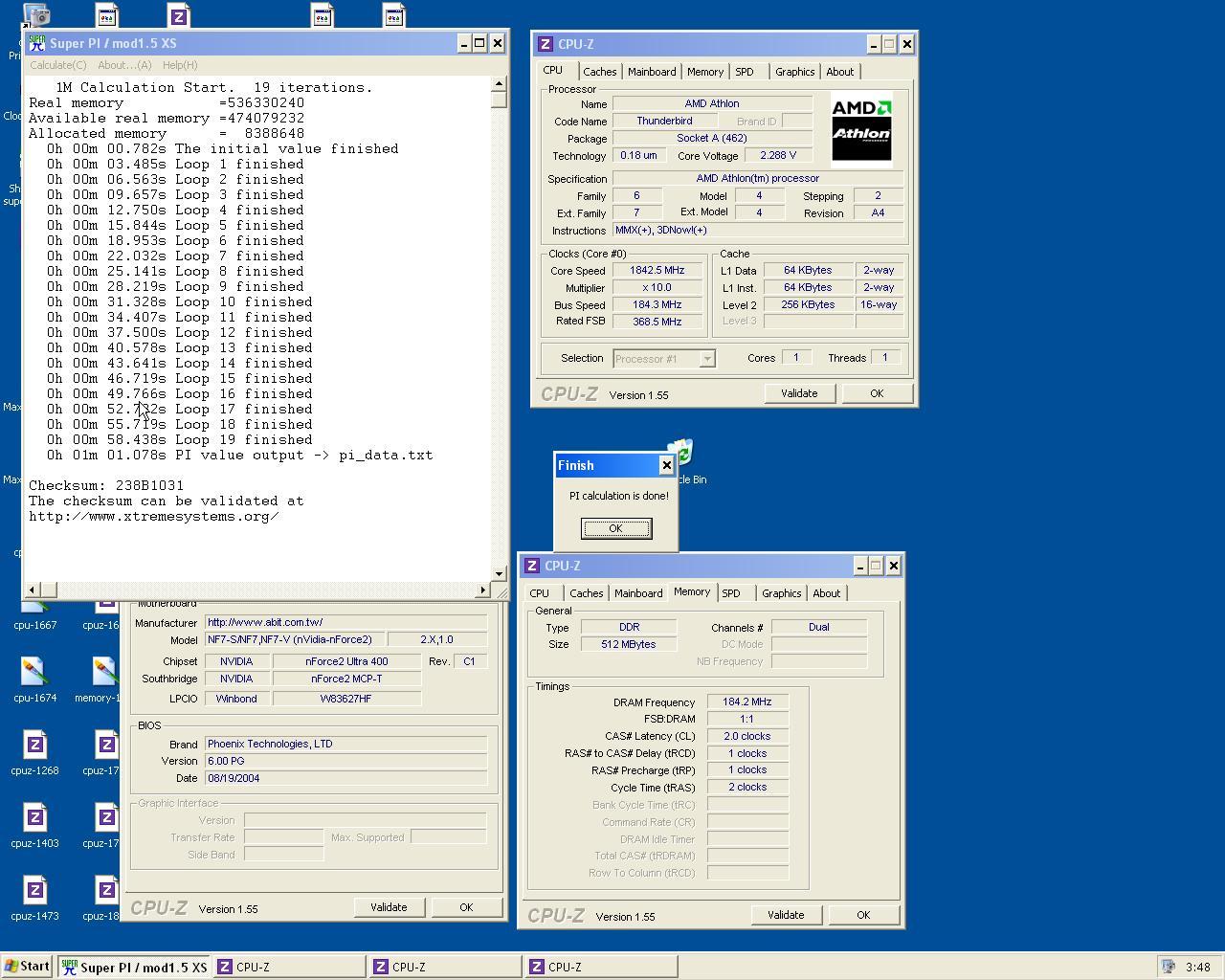Viewport: 1225px width, 980px height.
Task: Confirm the Finish dialog with OK
Action: tap(616, 528)
